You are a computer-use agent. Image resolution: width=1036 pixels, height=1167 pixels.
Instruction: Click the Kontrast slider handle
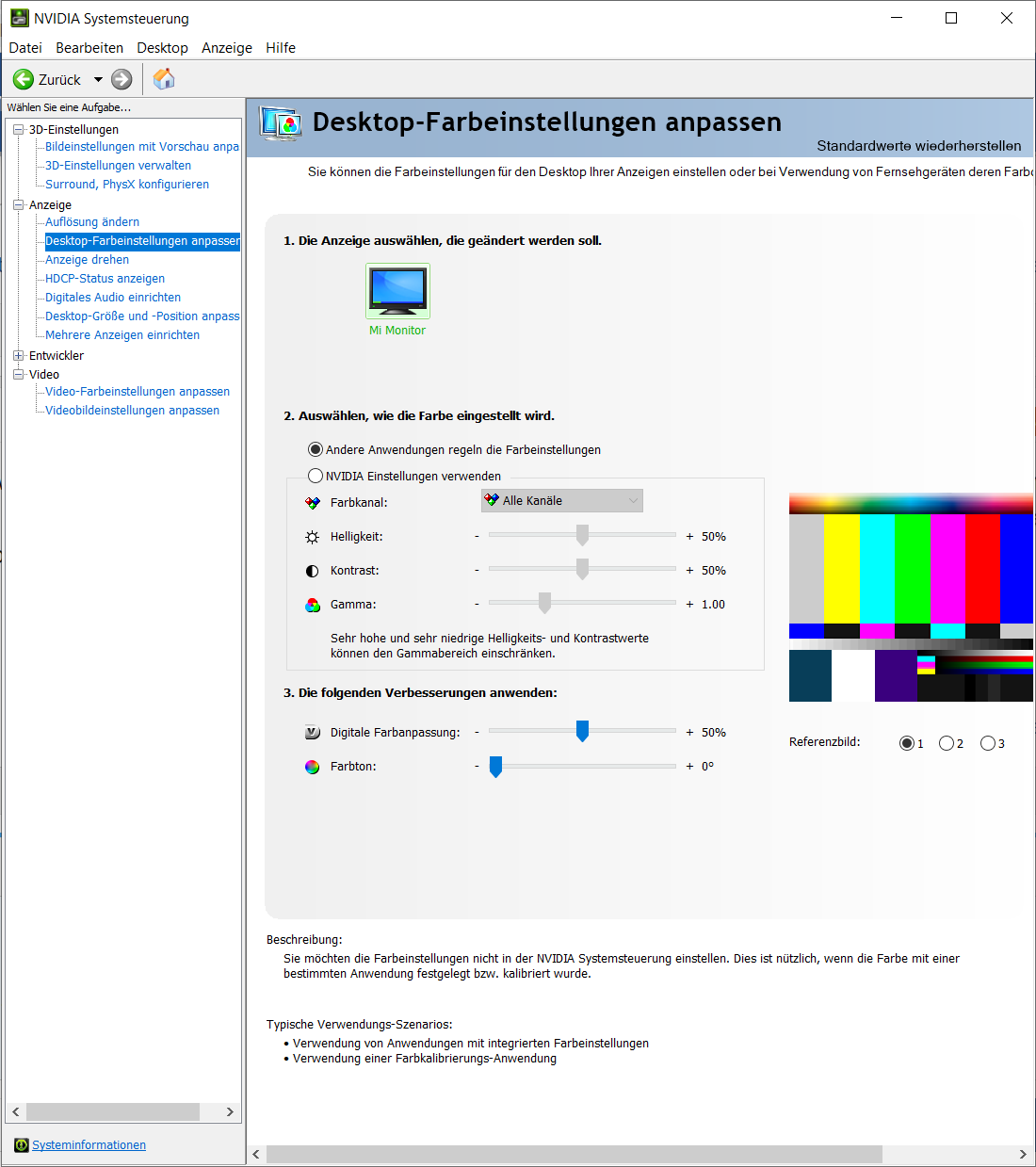(x=582, y=569)
